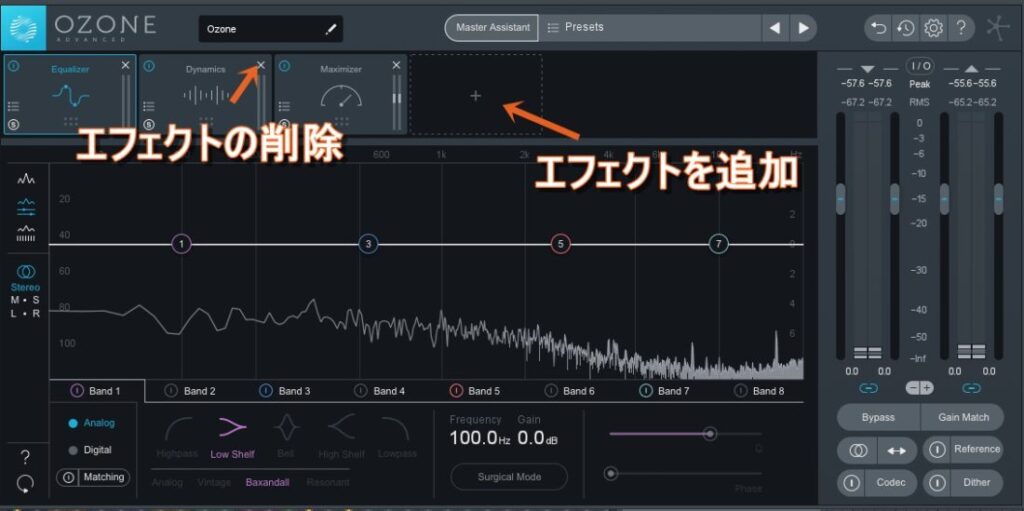Open the undo history clock icon
This screenshot has width=1024, height=511.
click(x=906, y=28)
